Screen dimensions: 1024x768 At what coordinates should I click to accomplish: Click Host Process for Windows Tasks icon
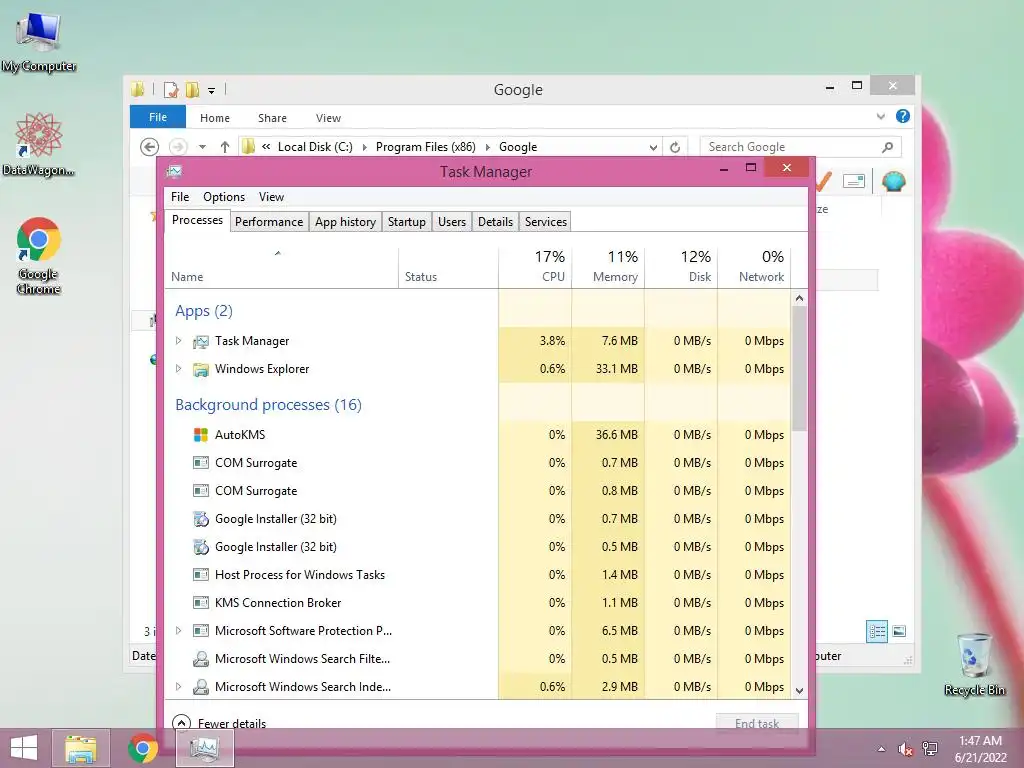click(200, 575)
